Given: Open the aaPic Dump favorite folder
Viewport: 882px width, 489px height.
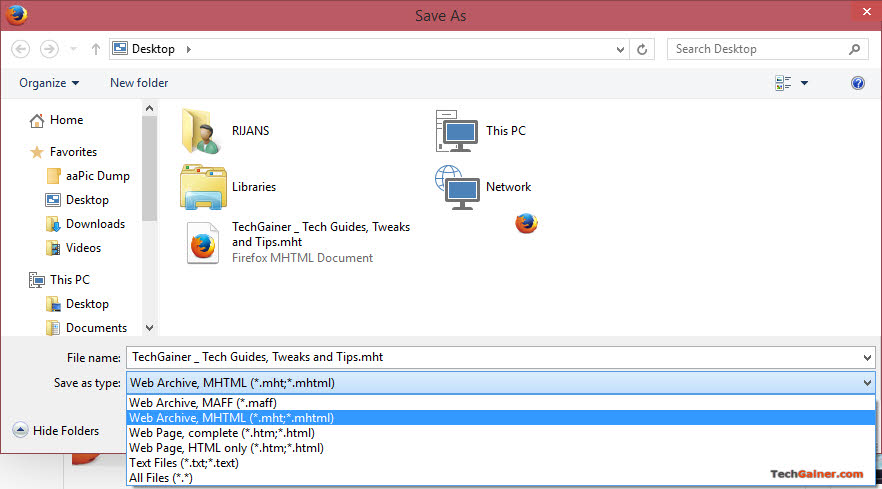Looking at the screenshot, I should (88, 176).
